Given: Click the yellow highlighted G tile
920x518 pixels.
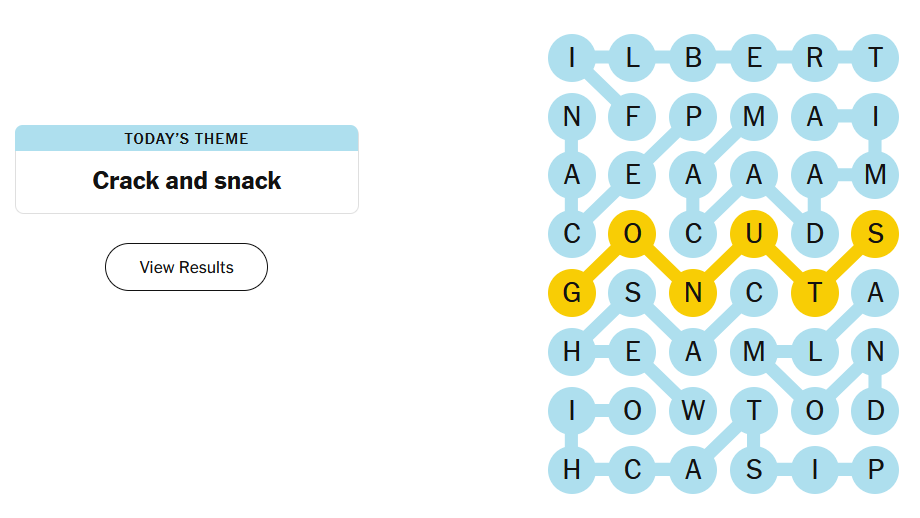Looking at the screenshot, I should pyautogui.click(x=572, y=293).
